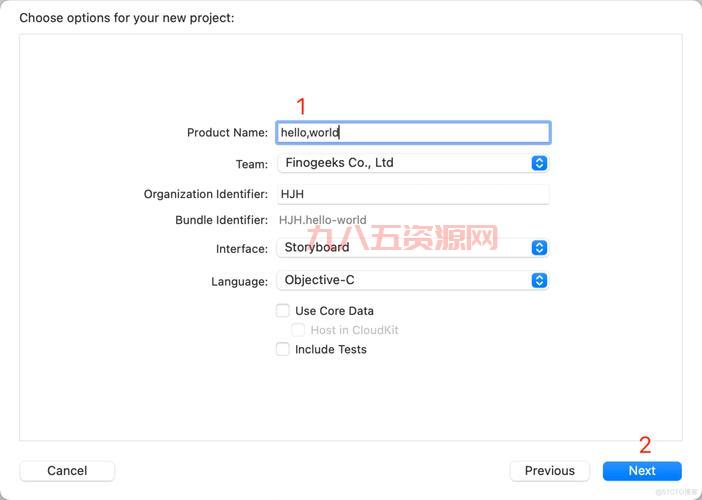Open the Finogeeks Co., Ltd team dropdown
Image resolution: width=702 pixels, height=500 pixels.
(412, 163)
